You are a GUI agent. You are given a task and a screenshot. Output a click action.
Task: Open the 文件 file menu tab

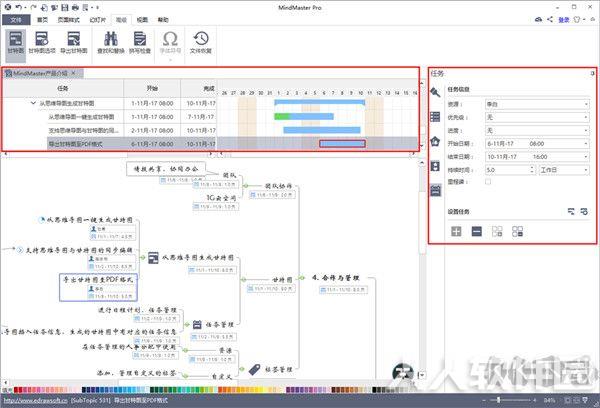[16, 20]
